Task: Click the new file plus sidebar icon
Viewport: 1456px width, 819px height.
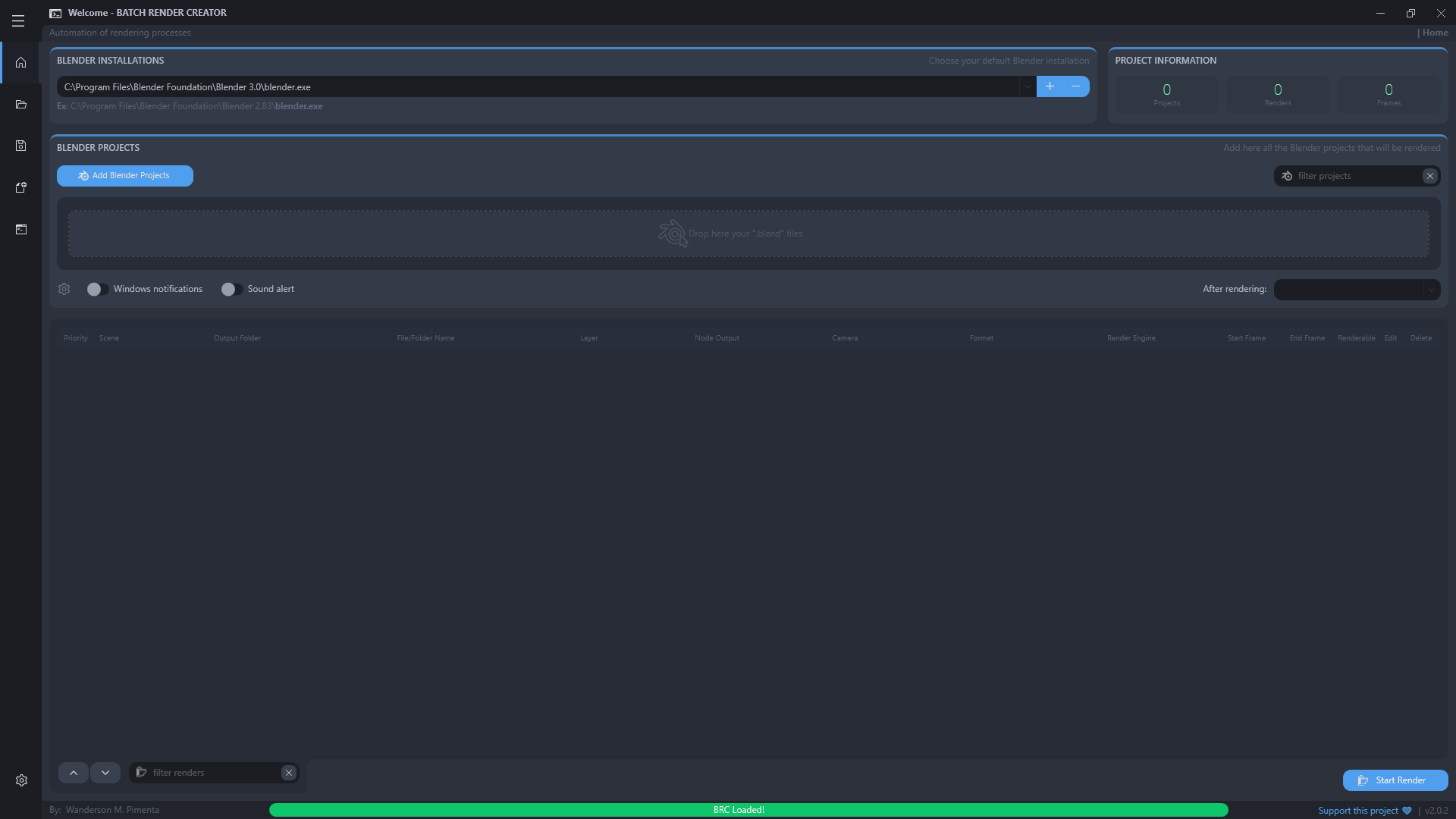Action: pos(21,187)
